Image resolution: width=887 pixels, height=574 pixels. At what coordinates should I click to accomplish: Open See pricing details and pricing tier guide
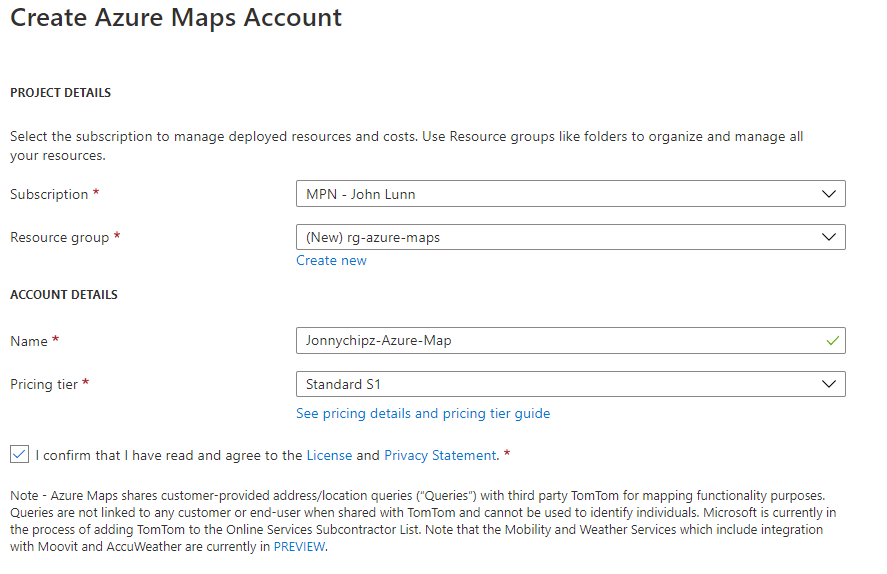point(423,413)
